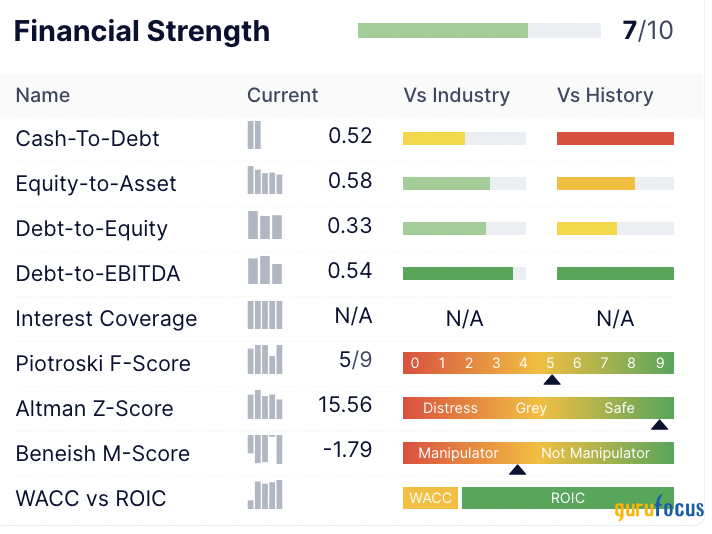The width and height of the screenshot is (712, 534).
Task: Click the Interest Coverage mini chart icon
Action: click(265, 316)
